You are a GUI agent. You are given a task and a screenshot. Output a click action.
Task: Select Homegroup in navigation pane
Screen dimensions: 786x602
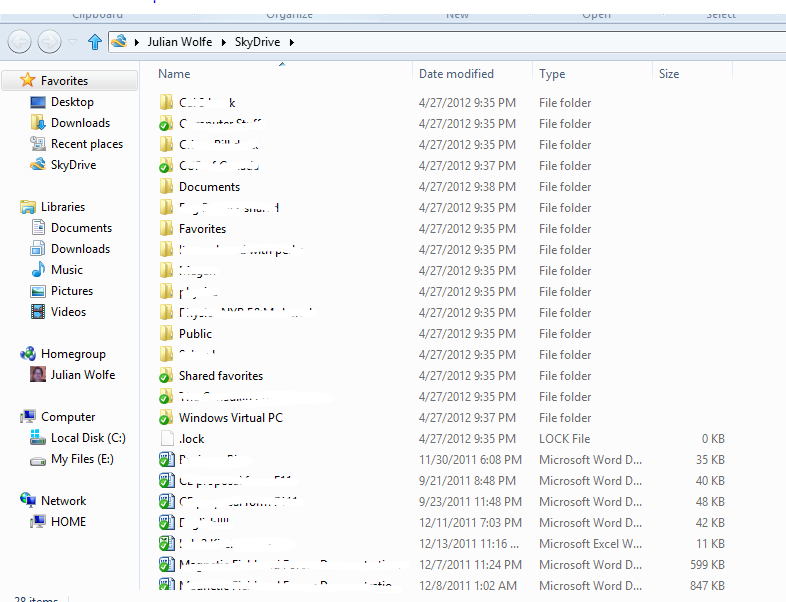pos(73,354)
